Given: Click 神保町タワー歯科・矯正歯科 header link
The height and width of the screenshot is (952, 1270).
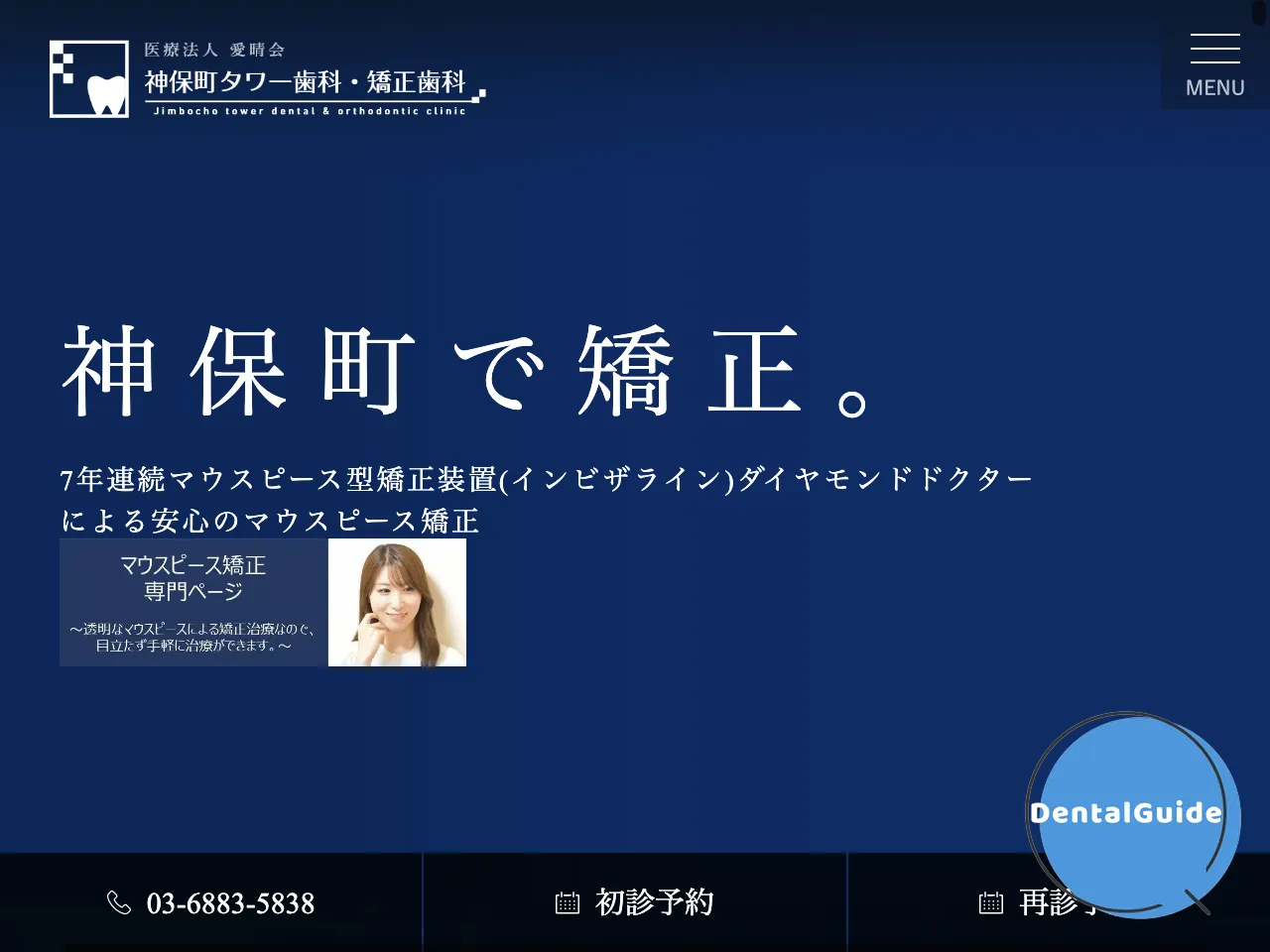Looking at the screenshot, I should 303,83.
